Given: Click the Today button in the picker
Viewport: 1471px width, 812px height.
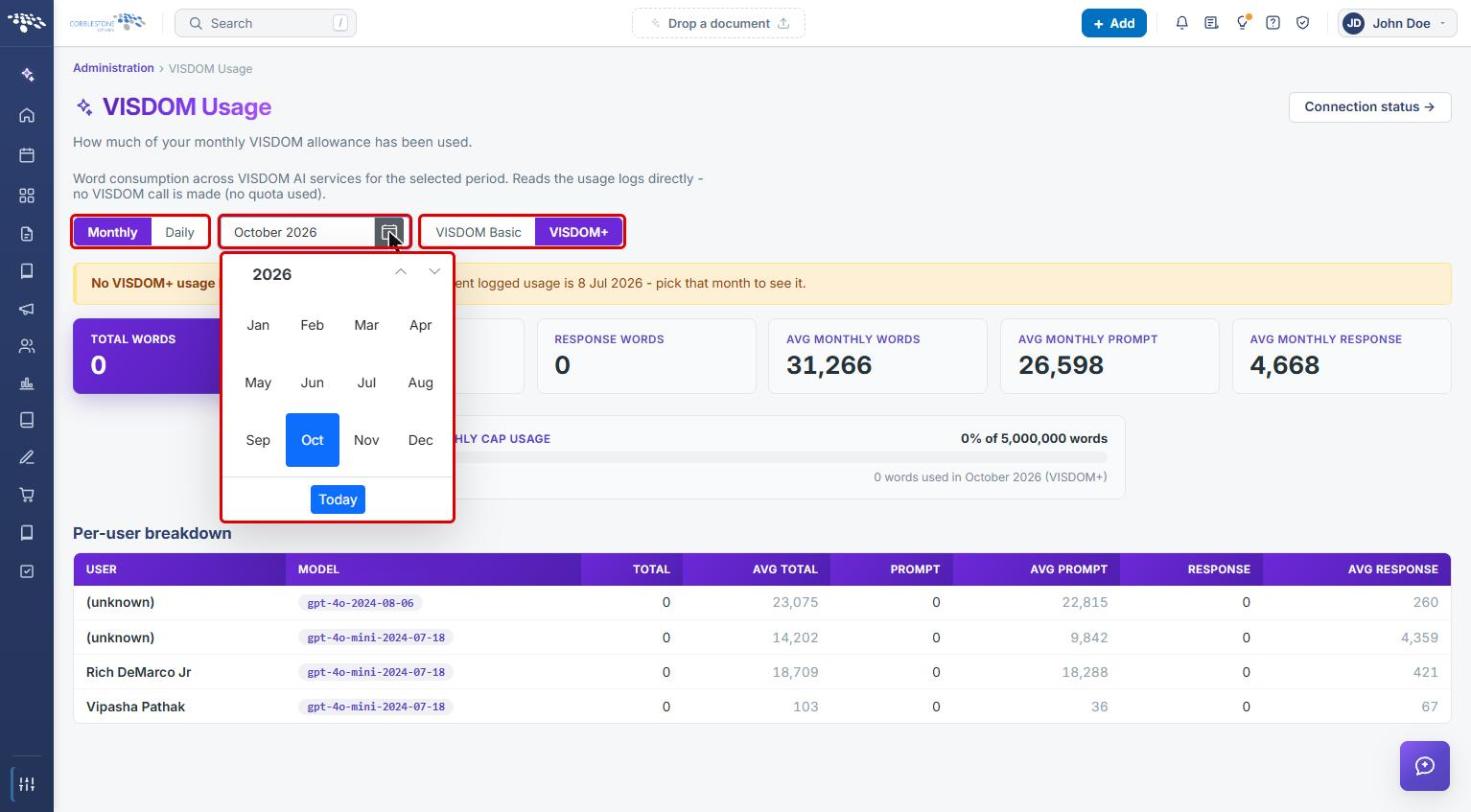Looking at the screenshot, I should coord(338,499).
